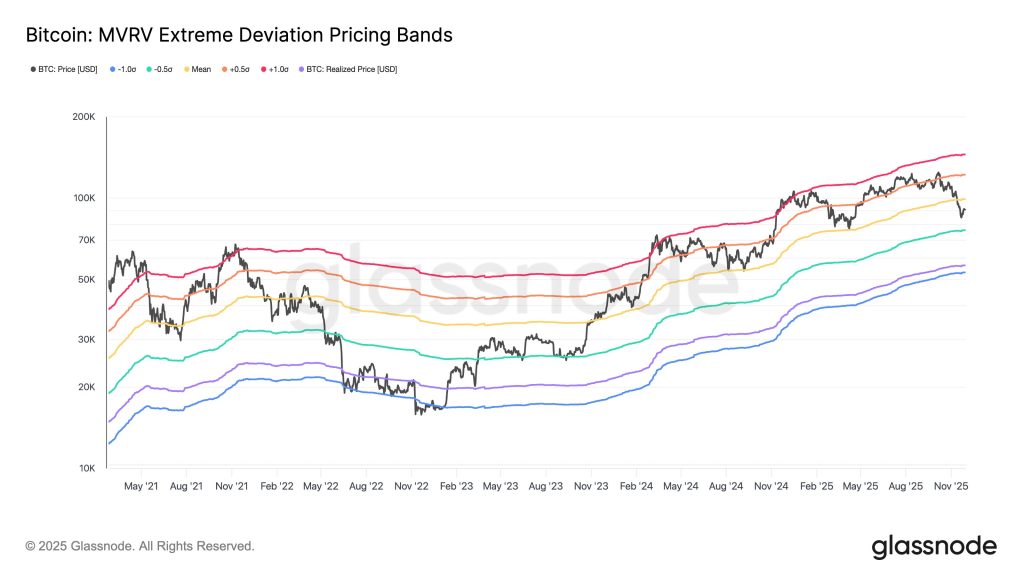Click the green -0.5σ legend dot
The width and height of the screenshot is (1024, 576).
coord(149,69)
